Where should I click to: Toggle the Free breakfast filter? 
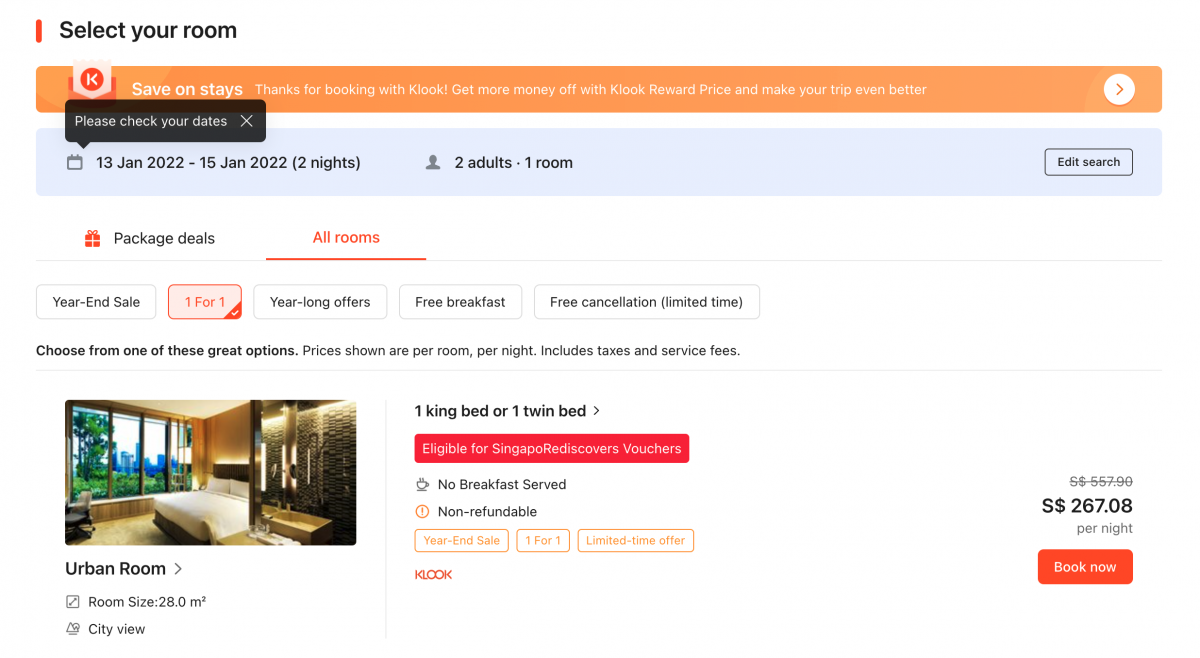coord(460,302)
